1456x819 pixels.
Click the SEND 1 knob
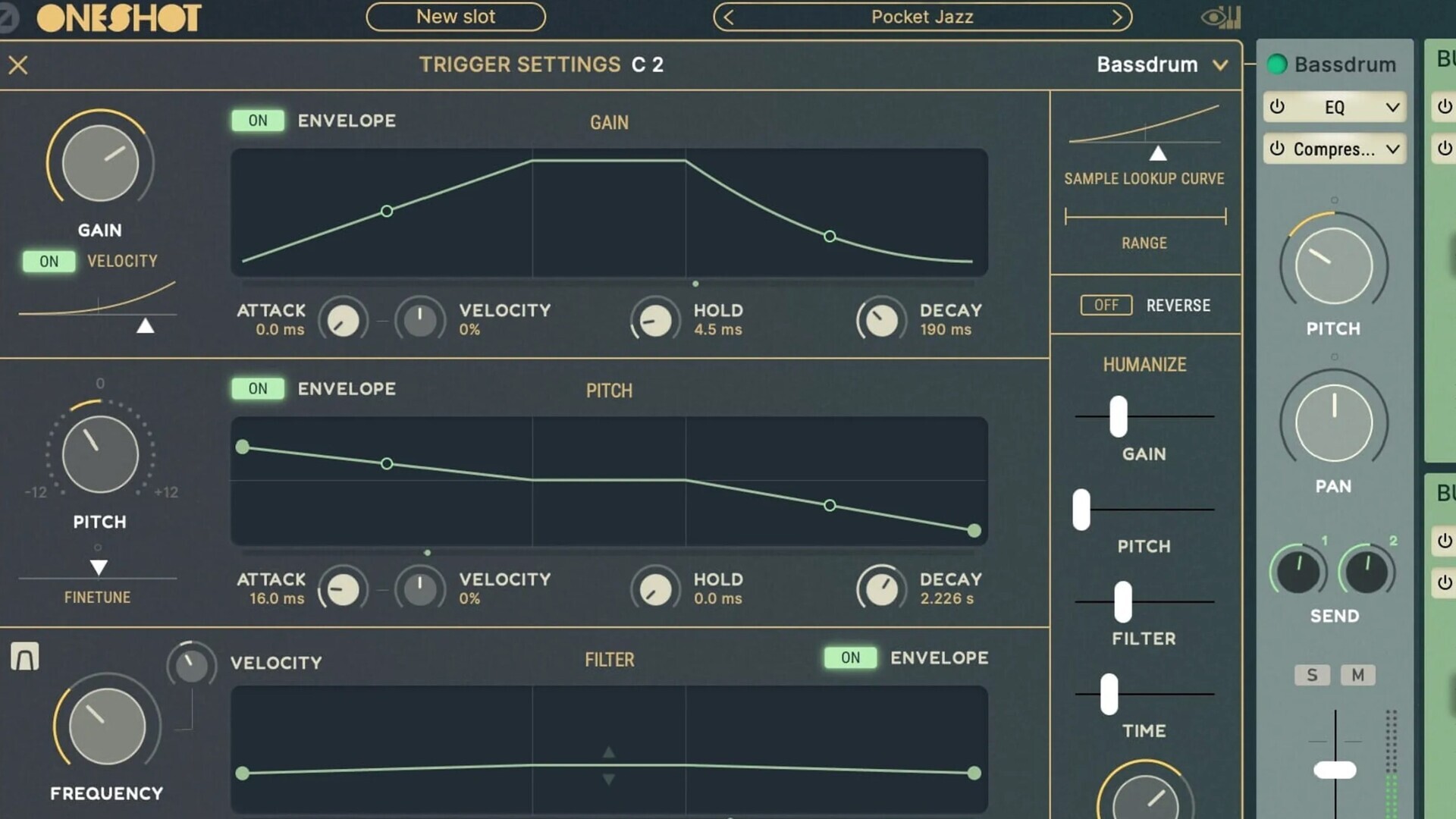(1298, 572)
